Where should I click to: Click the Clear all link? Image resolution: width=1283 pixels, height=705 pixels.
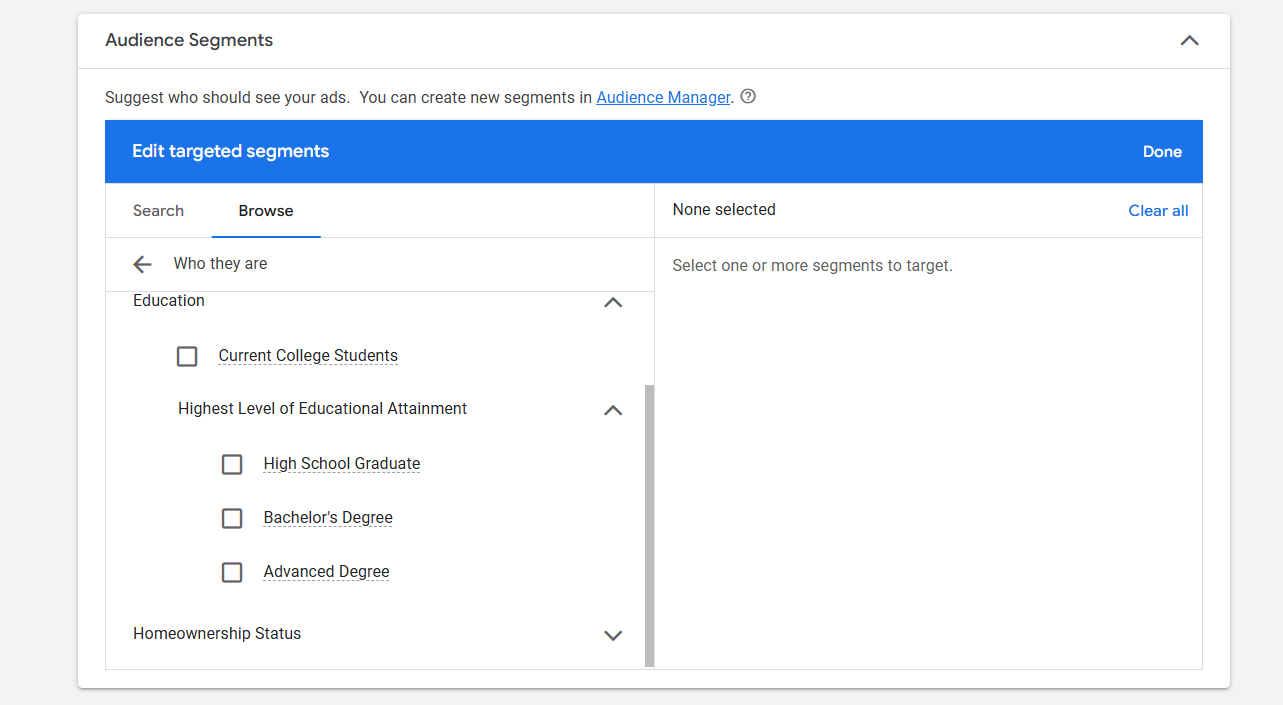pos(1158,211)
